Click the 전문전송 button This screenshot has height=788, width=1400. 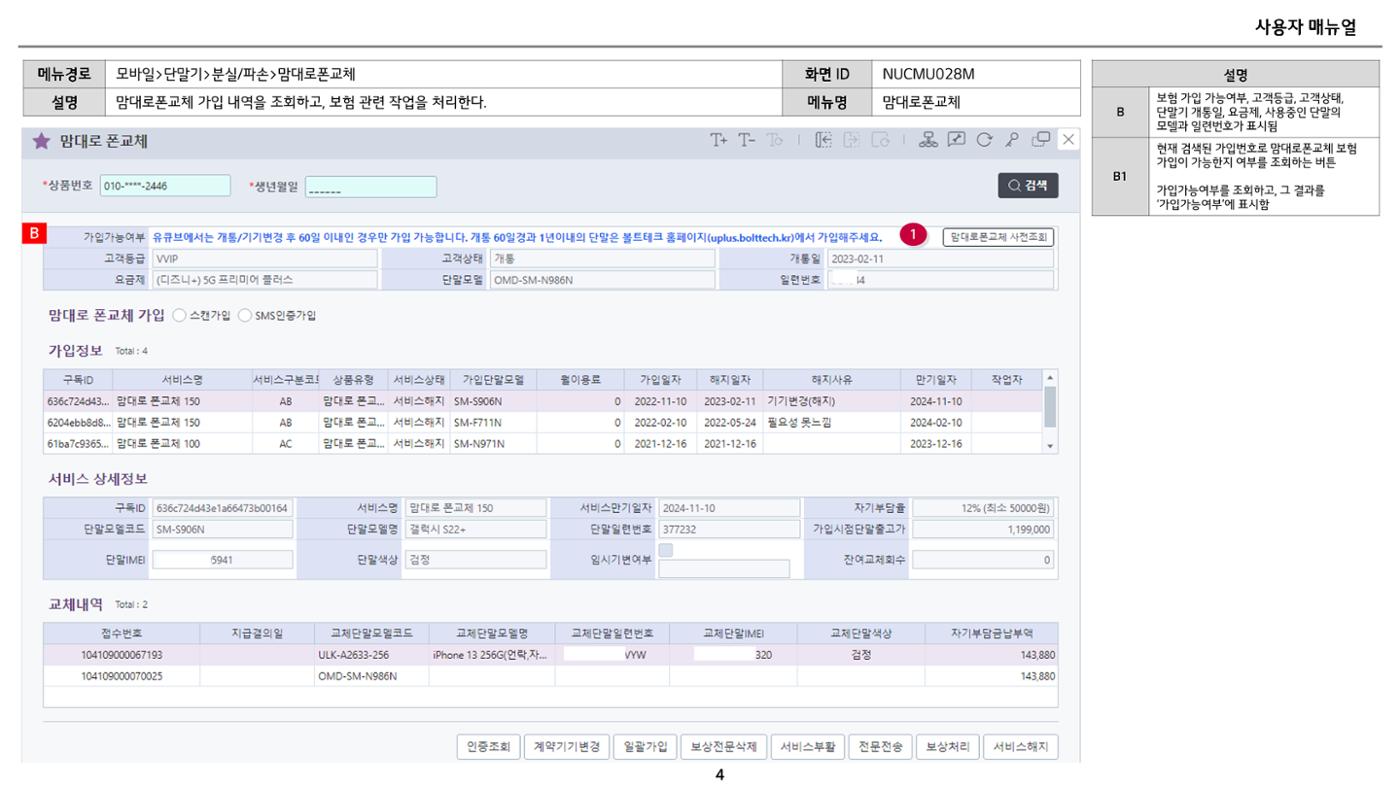[x=881, y=747]
